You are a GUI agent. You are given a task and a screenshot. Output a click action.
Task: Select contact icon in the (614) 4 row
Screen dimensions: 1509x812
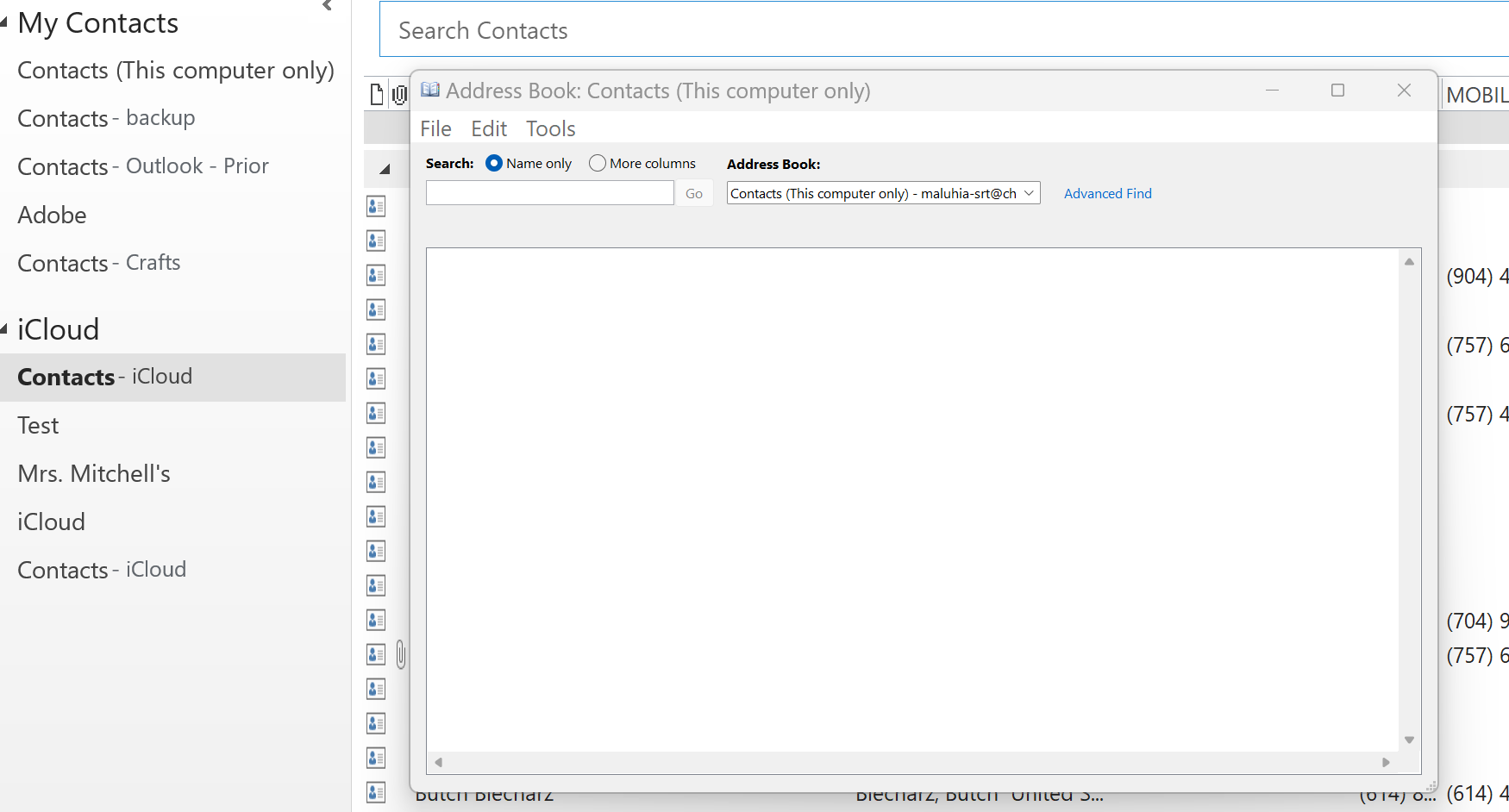pyautogui.click(x=376, y=792)
